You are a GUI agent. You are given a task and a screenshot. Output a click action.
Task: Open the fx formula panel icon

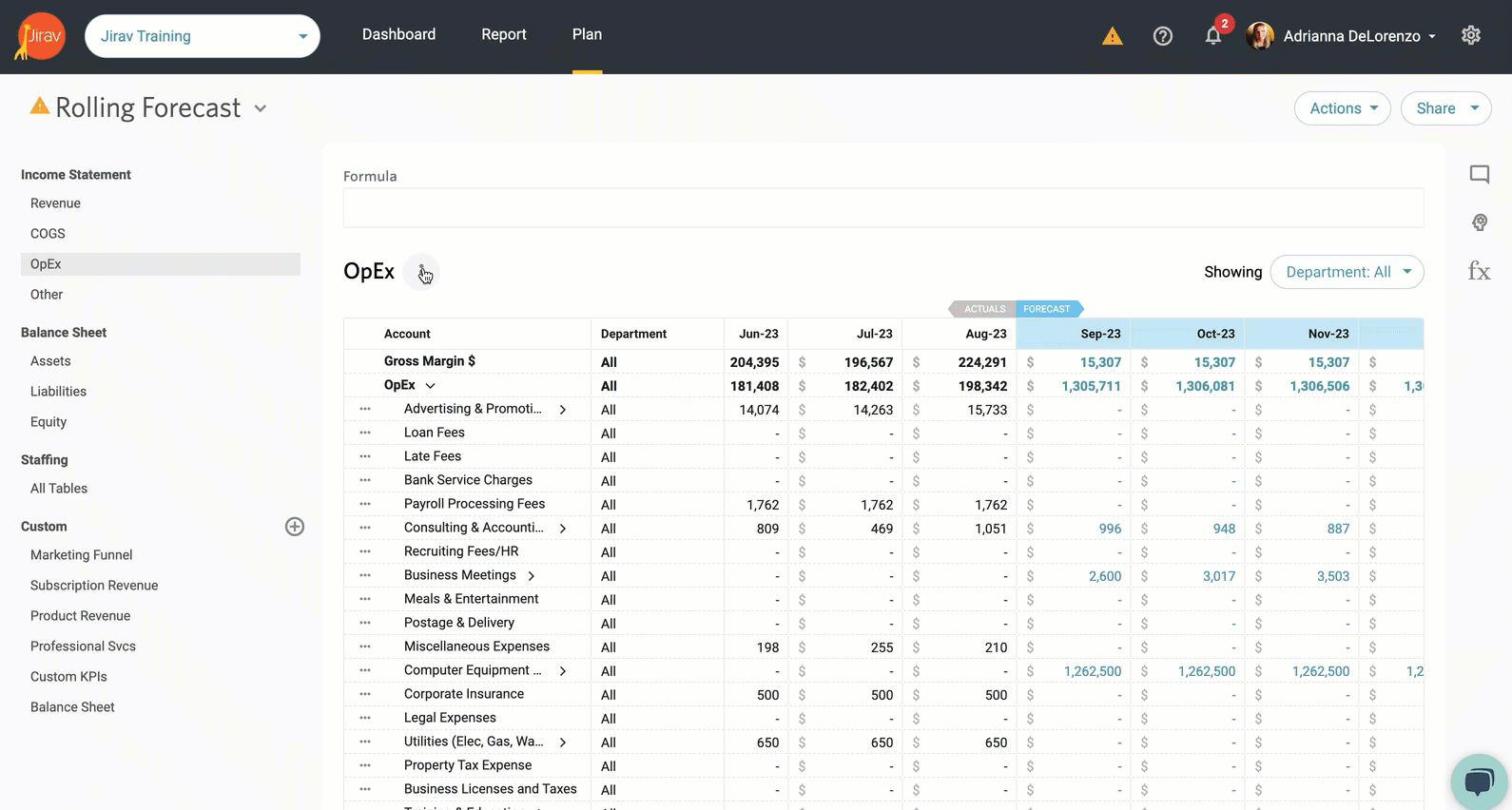(1479, 271)
